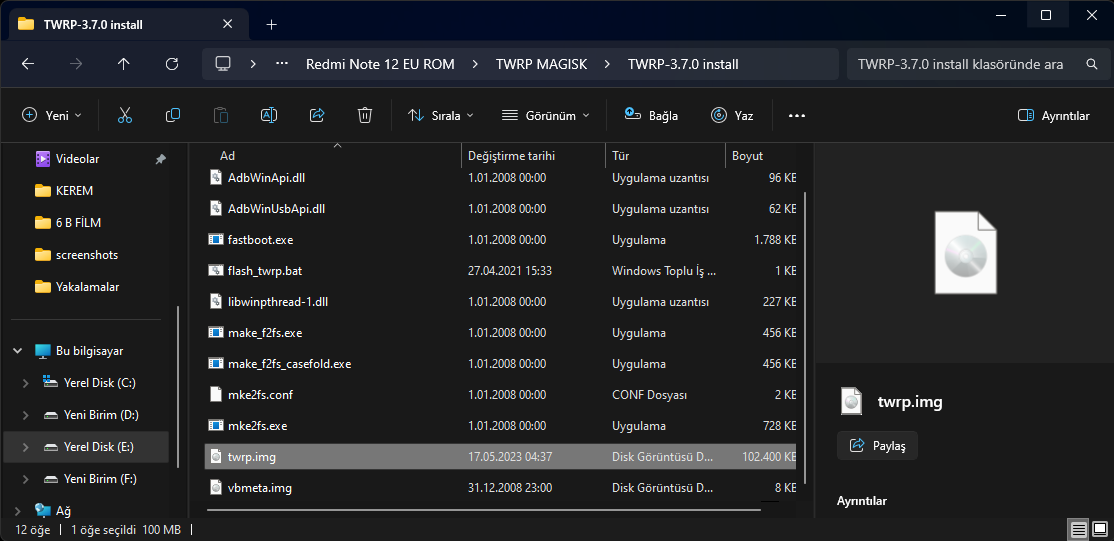Click the Copy icon in toolbar
This screenshot has width=1114, height=541.
(173, 115)
